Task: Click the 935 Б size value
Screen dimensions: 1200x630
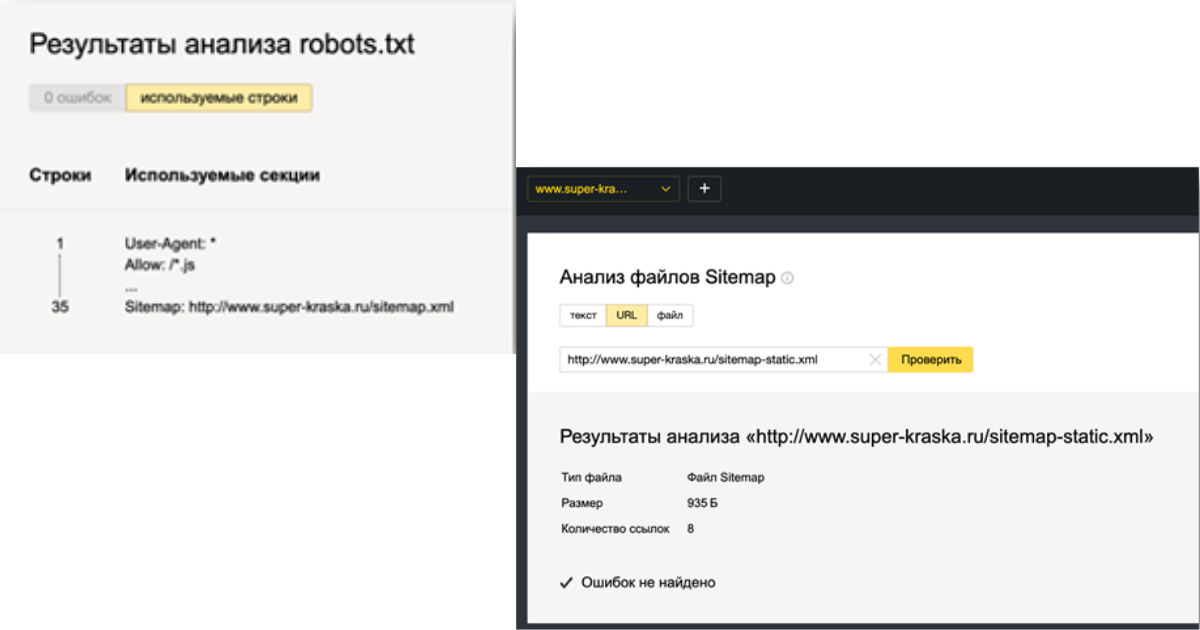Action: point(702,503)
